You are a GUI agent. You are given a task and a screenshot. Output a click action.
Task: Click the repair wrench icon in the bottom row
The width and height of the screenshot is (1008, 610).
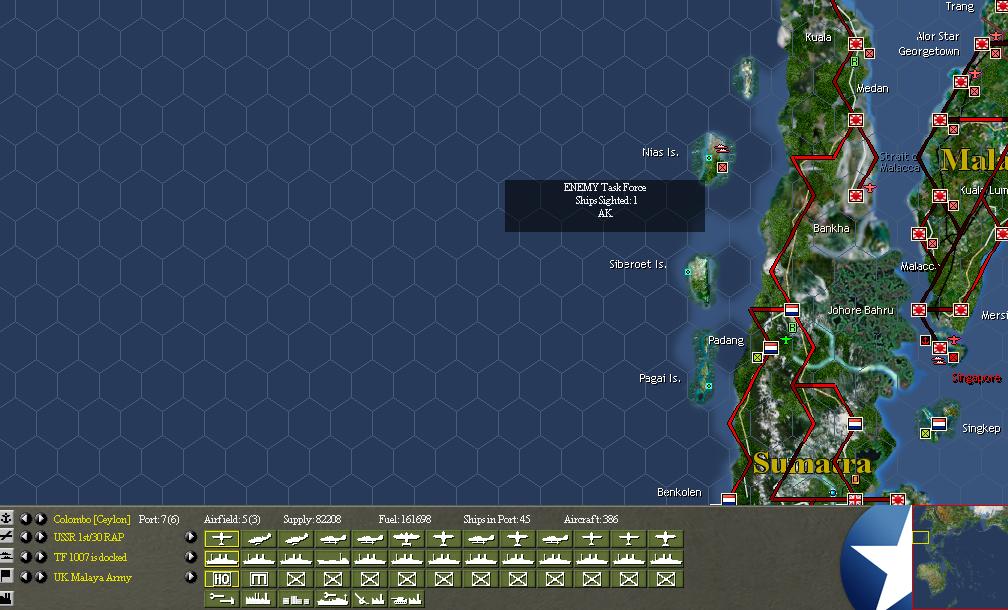coord(223,598)
